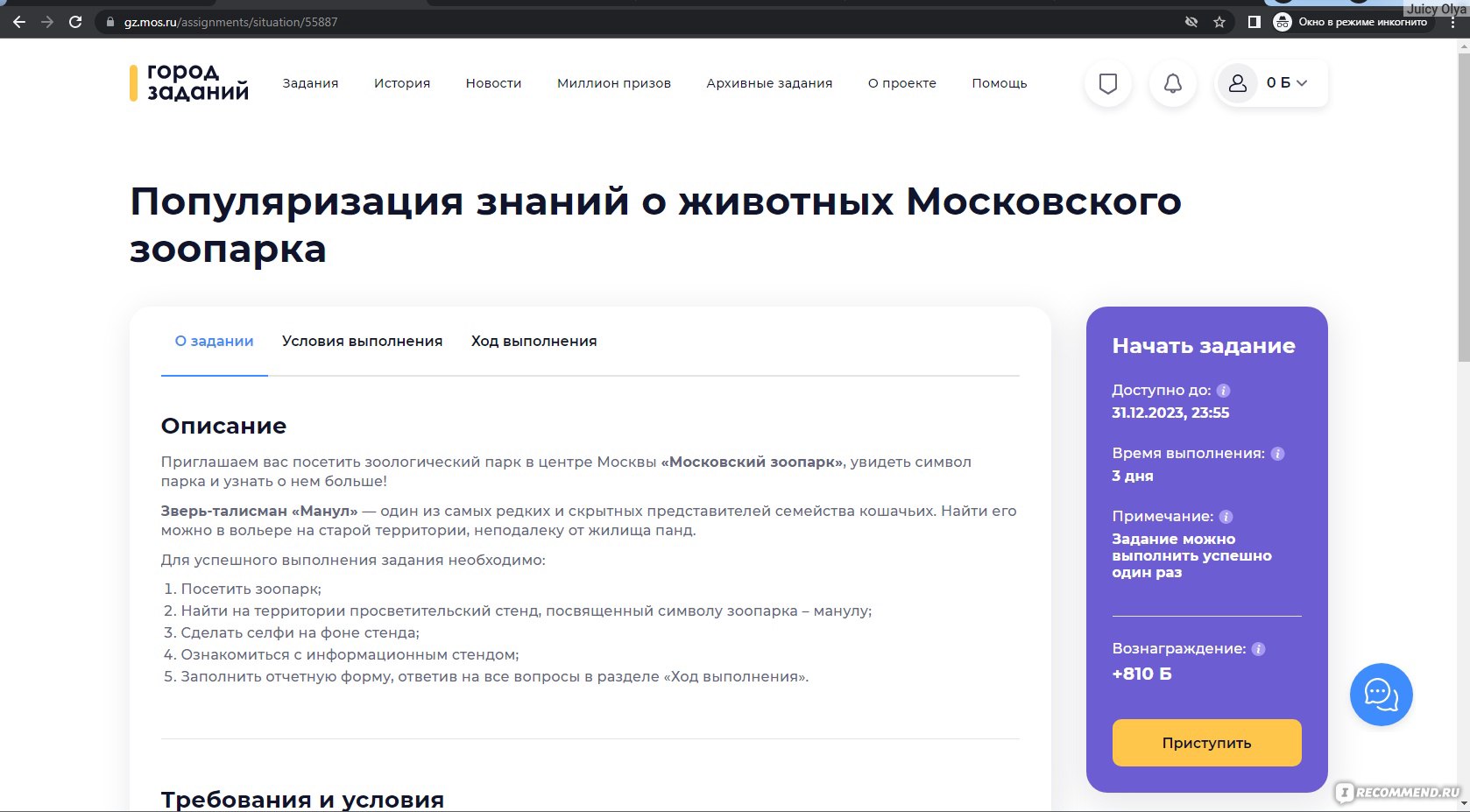1470x812 pixels.
Task: Click the user profile avatar icon
Action: (x=1238, y=83)
